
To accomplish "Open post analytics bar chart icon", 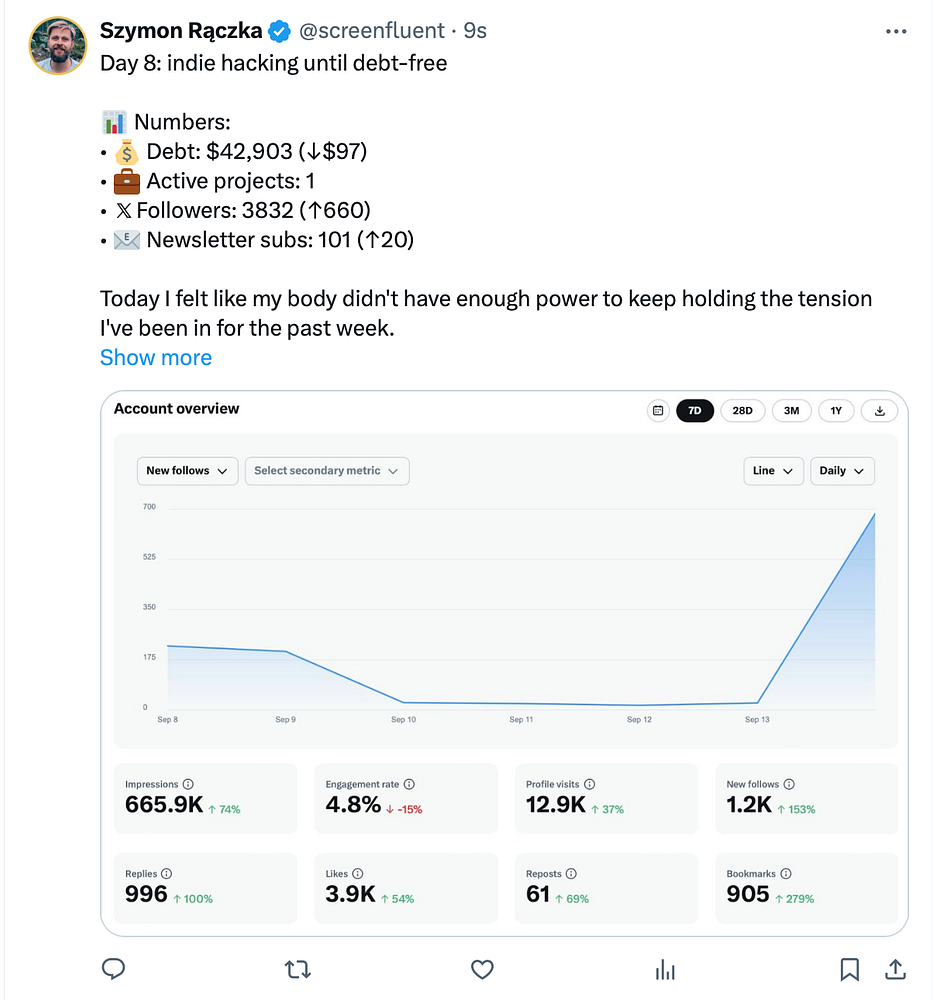I will tap(665, 969).
